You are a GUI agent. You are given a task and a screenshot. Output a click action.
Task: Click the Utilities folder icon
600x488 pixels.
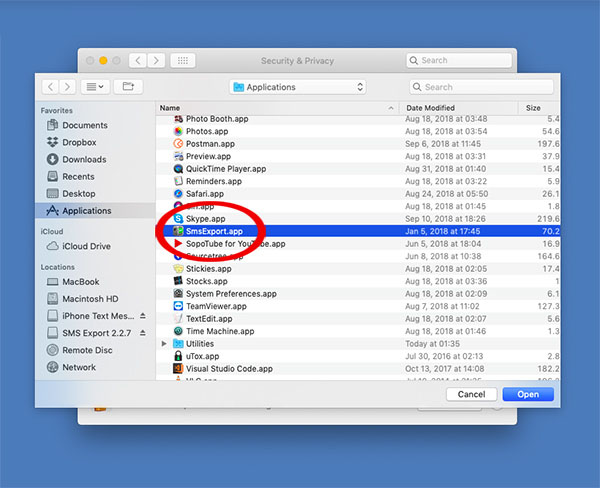[x=178, y=344]
